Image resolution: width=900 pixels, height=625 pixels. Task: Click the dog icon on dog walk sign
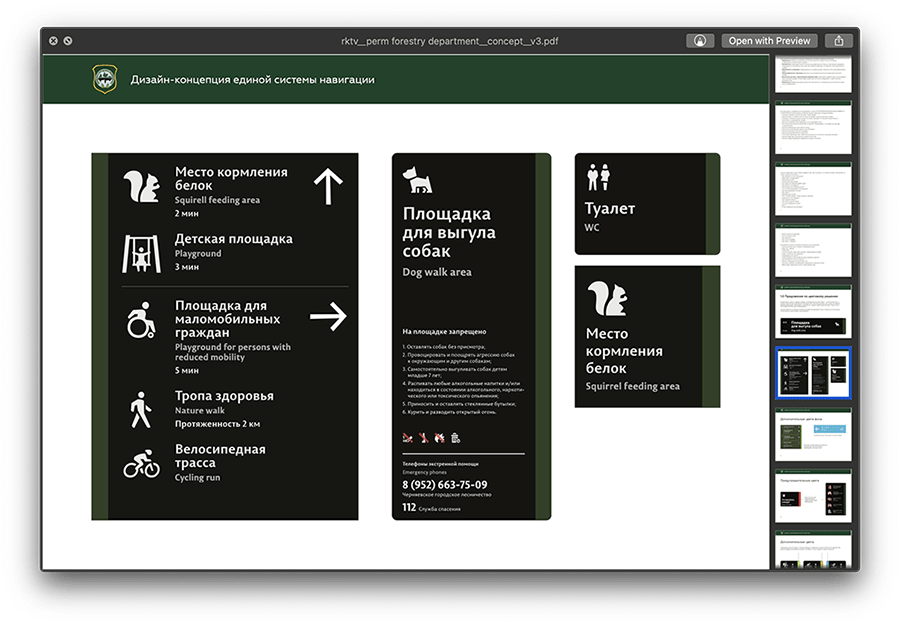point(416,180)
